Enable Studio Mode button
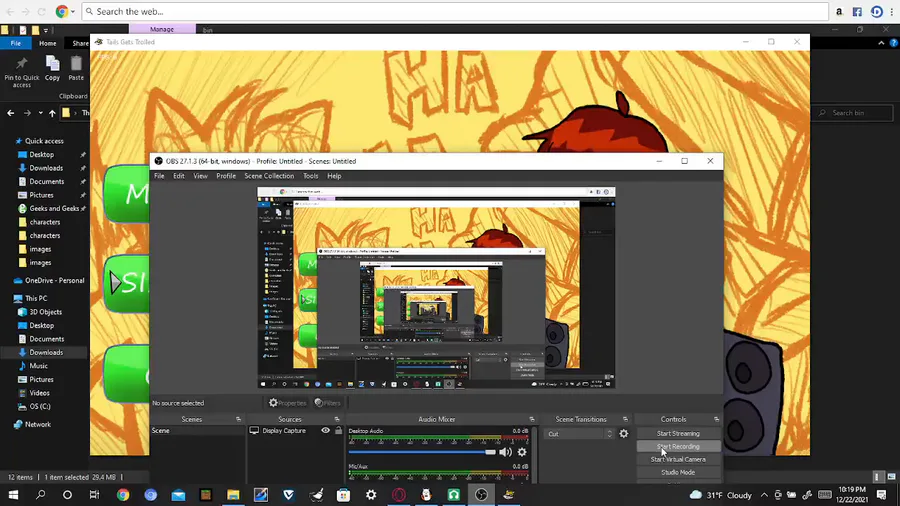900x506 pixels. [x=678, y=472]
